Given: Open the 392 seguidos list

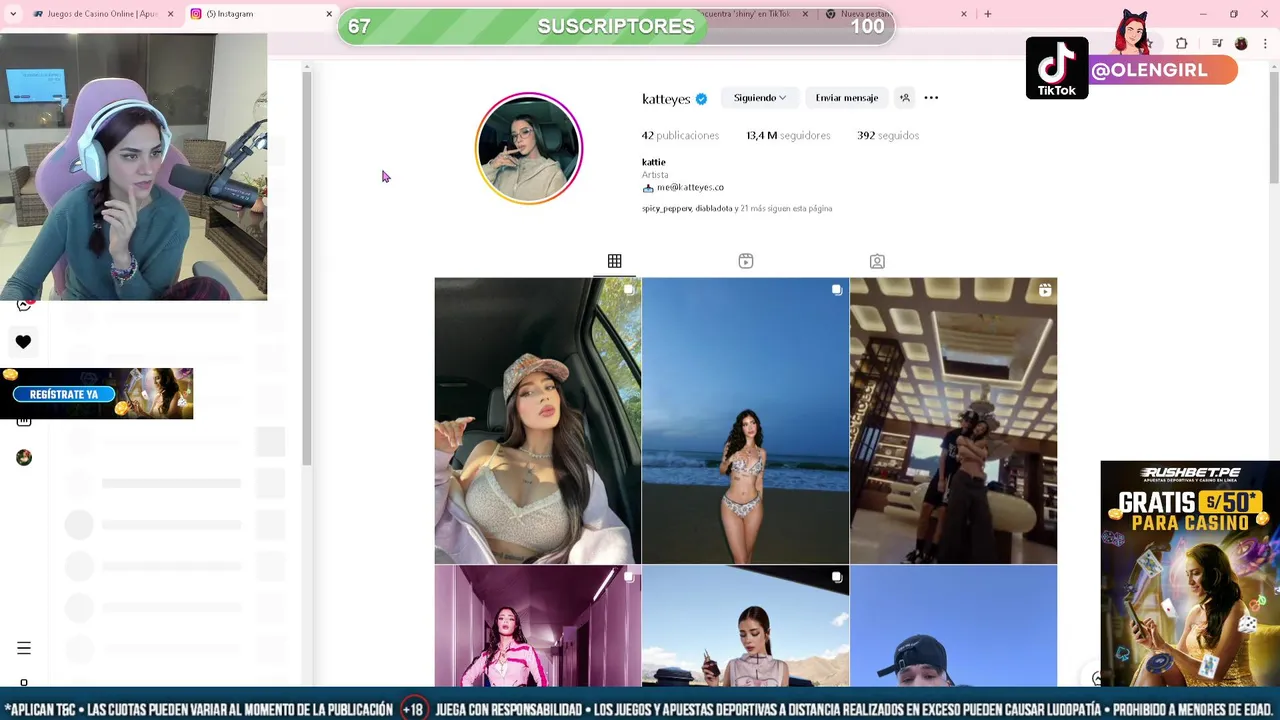Looking at the screenshot, I should [x=888, y=135].
